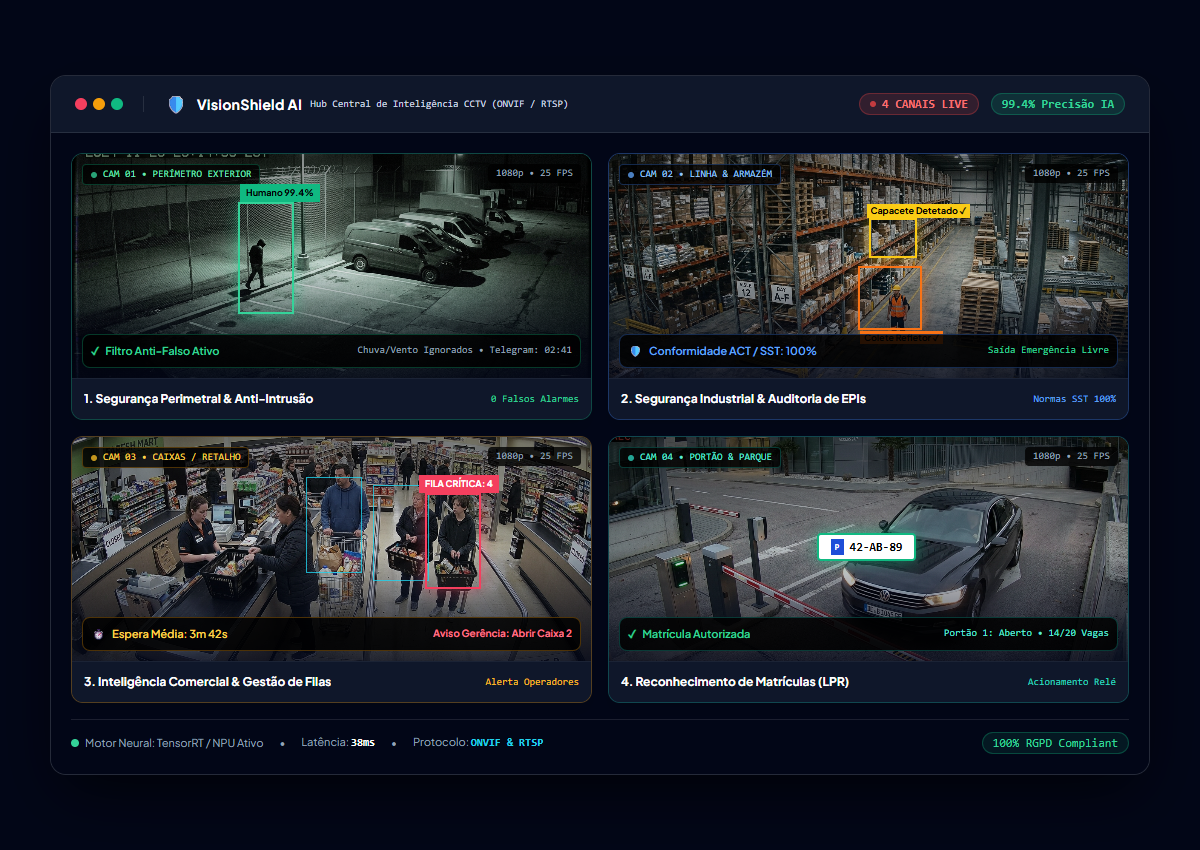Click the red close window dot
The height and width of the screenshot is (850, 1200).
coord(81,104)
